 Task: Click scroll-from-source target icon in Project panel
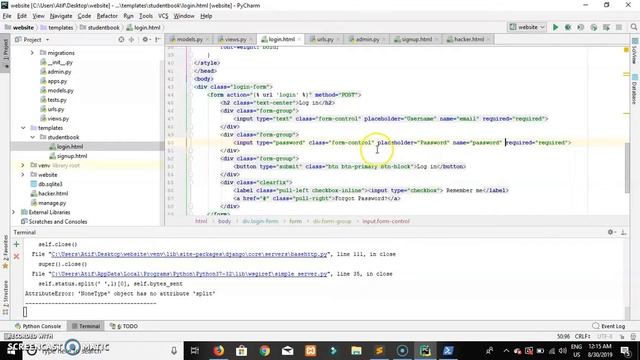121,40
